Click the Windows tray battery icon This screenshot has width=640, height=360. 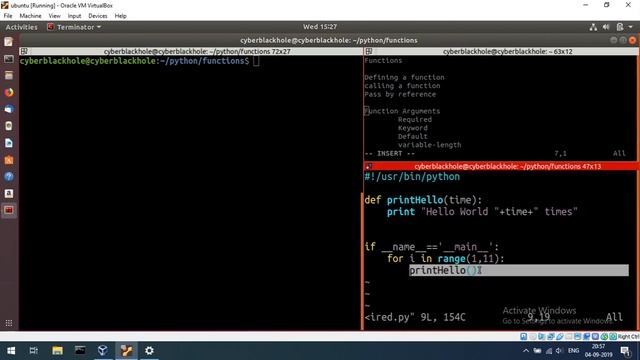(x=538, y=351)
